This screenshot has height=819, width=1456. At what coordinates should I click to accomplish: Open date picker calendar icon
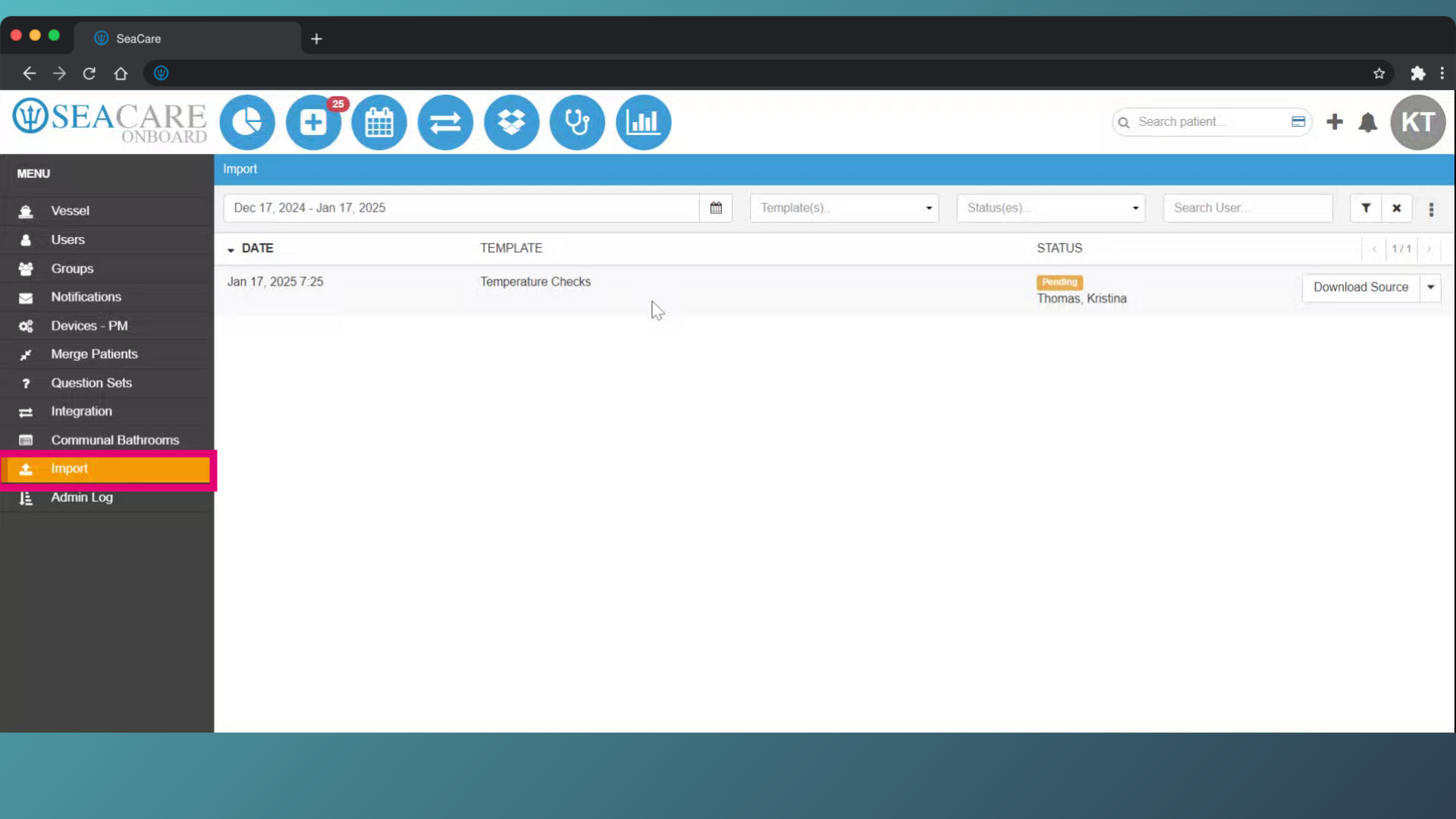716,208
